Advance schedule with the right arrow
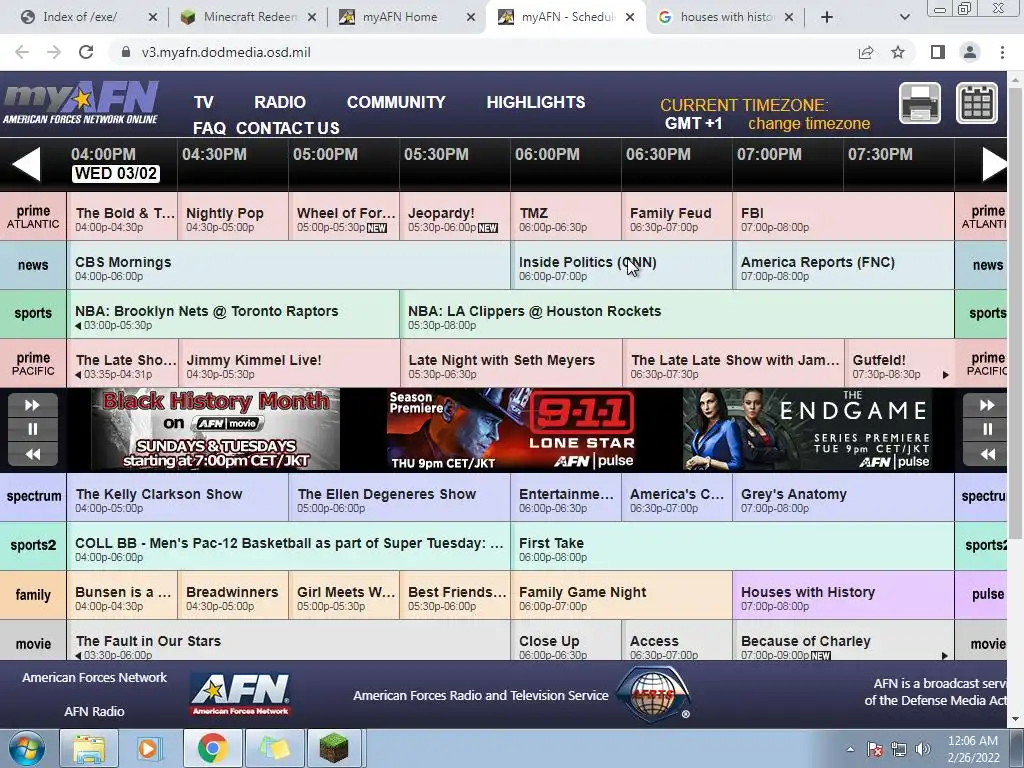 pos(994,164)
